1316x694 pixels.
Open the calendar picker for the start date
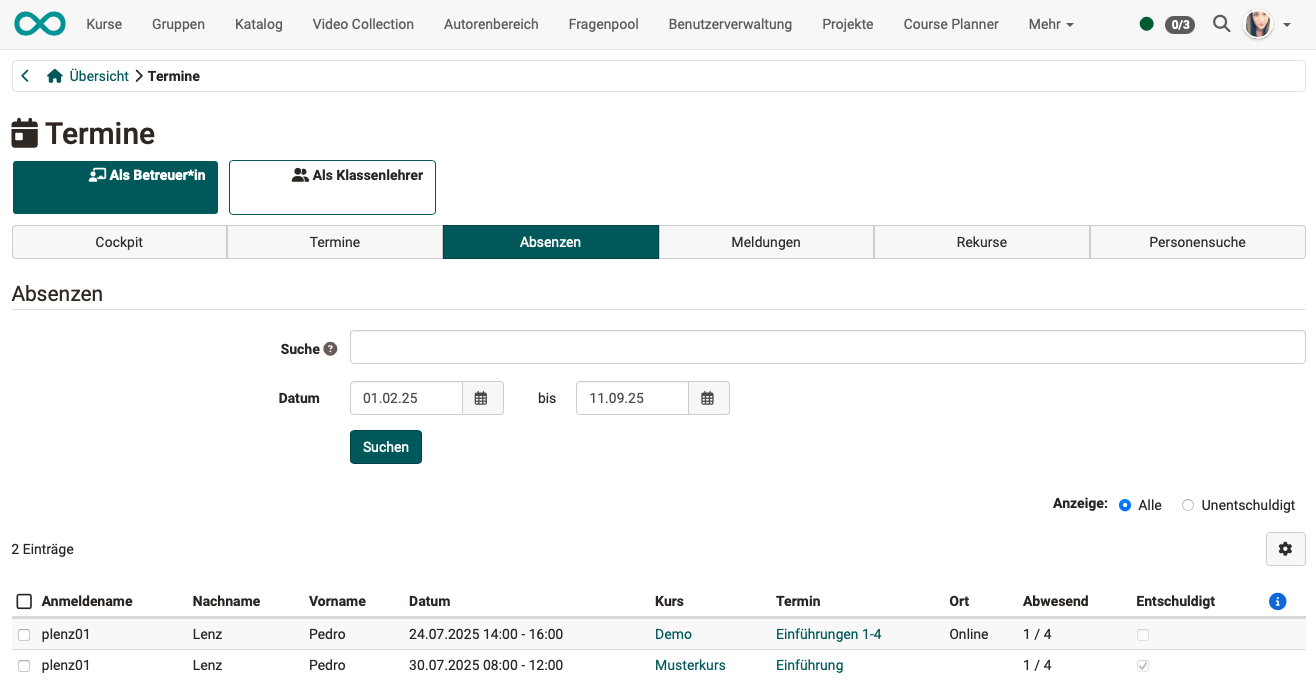pyautogui.click(x=482, y=397)
